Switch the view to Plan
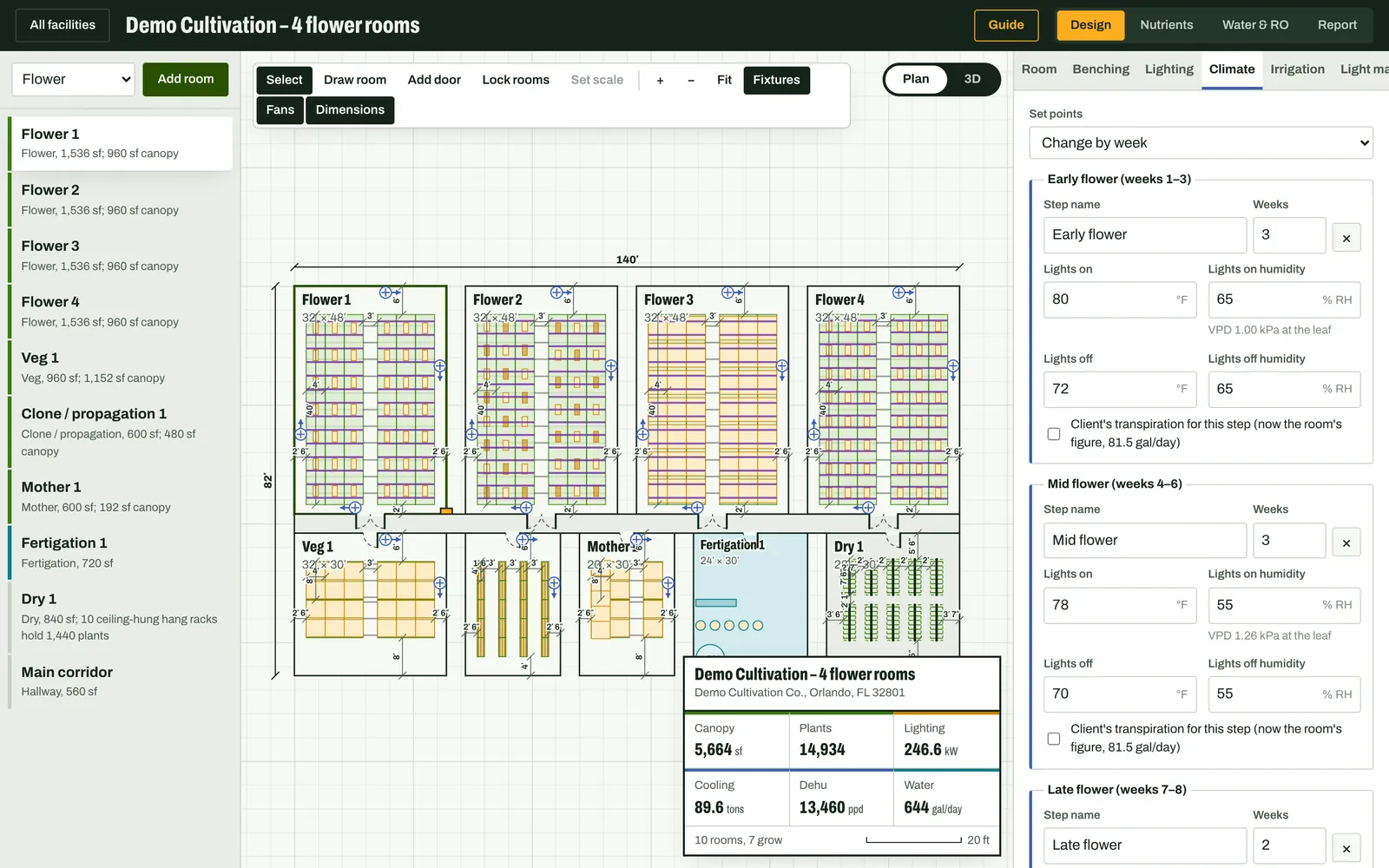This screenshot has height=868, width=1389. coord(916,79)
